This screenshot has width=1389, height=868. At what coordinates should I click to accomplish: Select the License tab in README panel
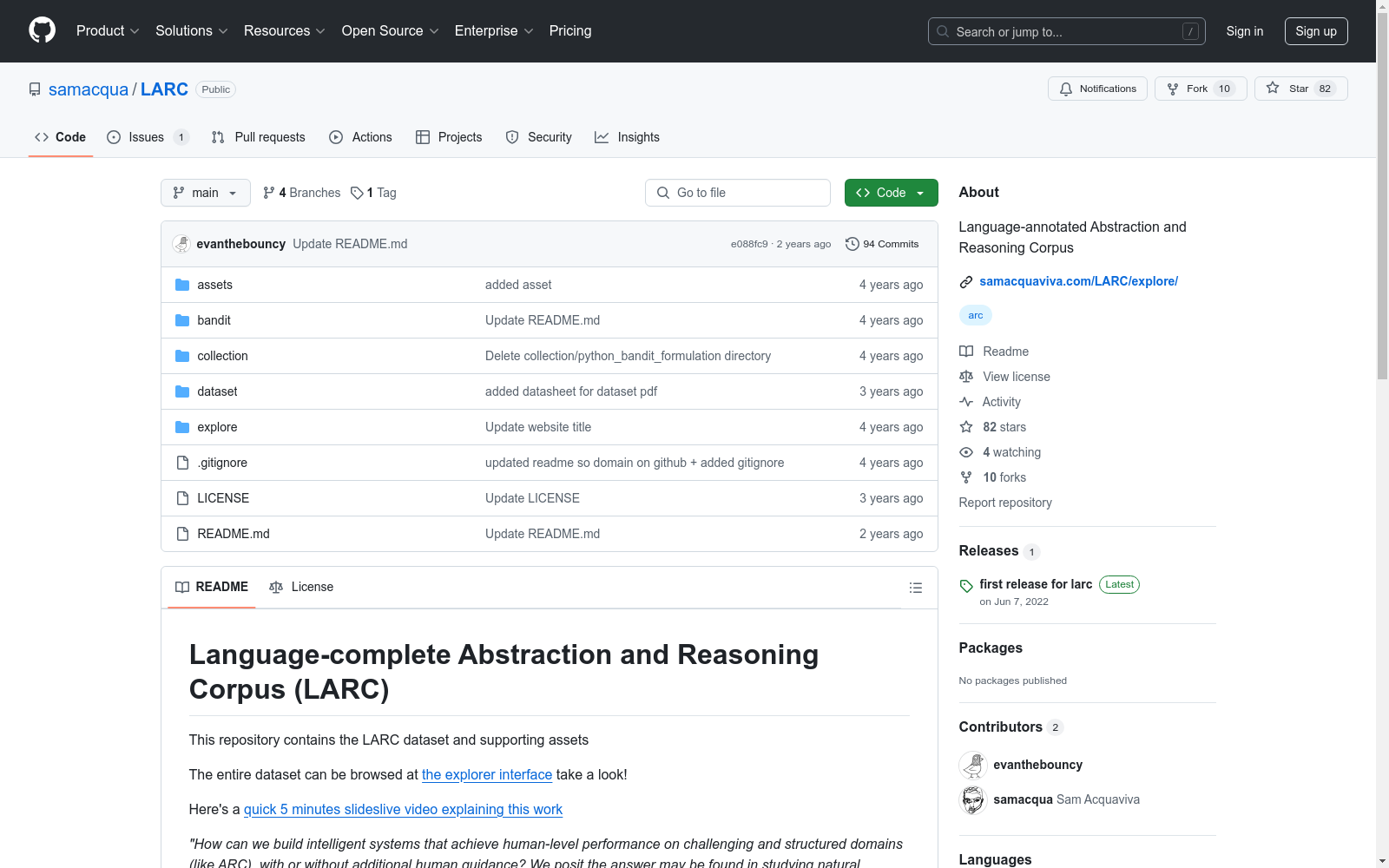click(301, 588)
